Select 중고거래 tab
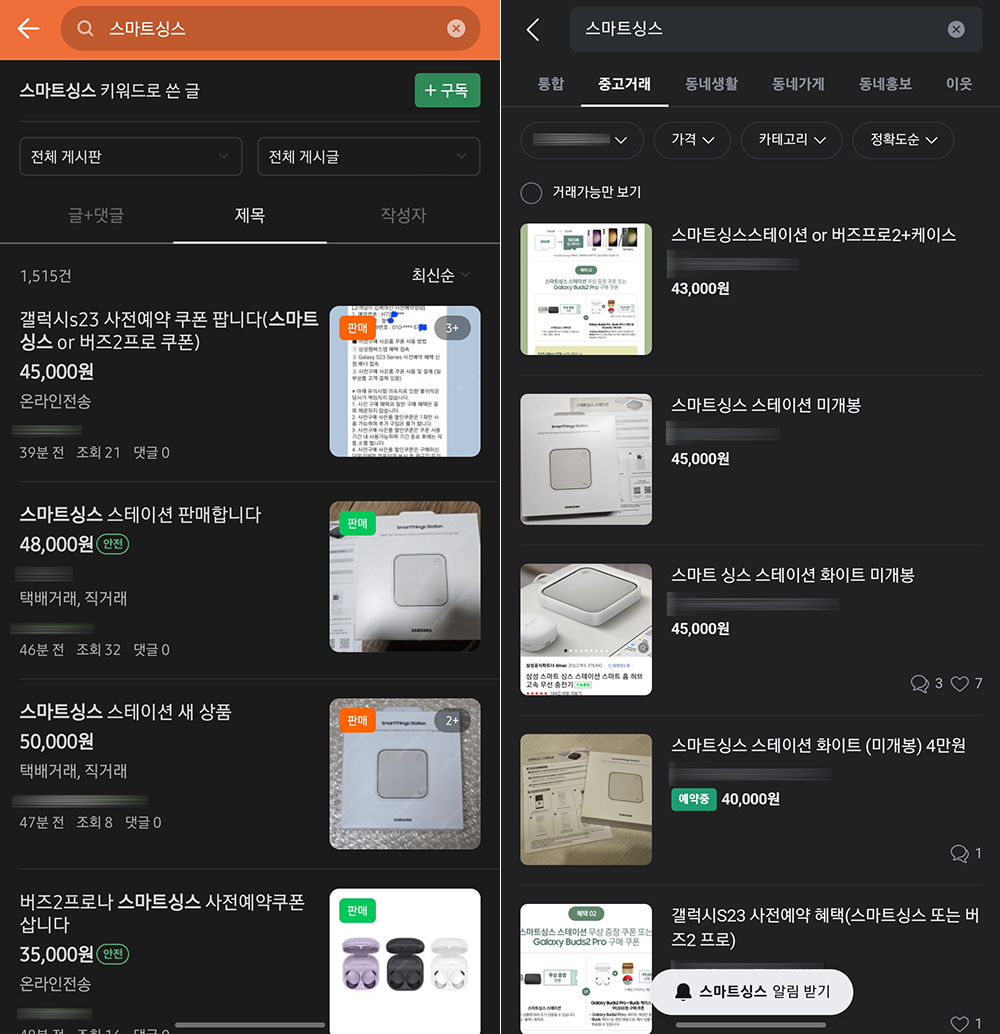 tap(624, 84)
